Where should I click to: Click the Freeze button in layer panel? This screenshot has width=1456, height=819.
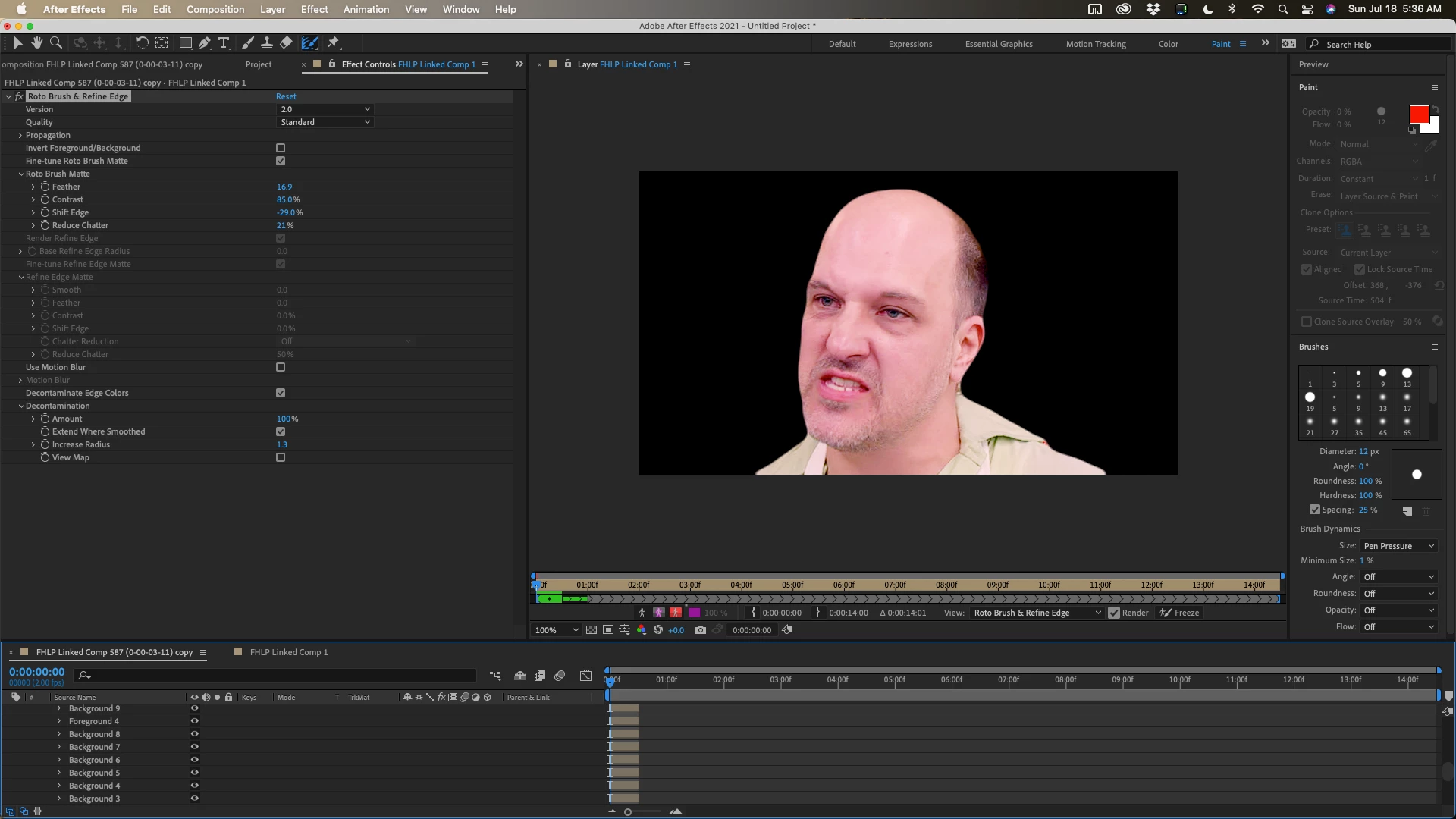(1180, 613)
